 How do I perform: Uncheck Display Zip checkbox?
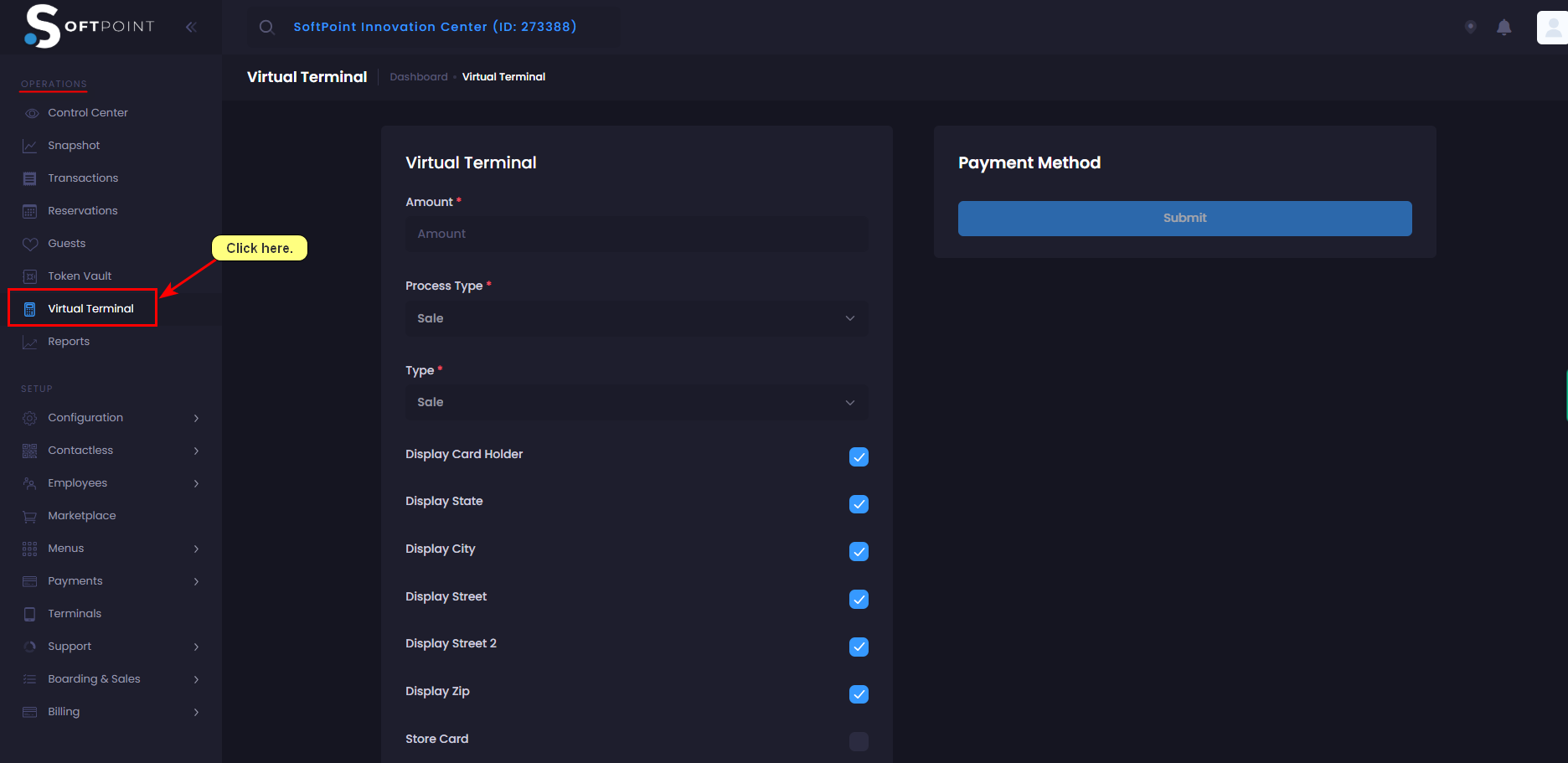859,694
